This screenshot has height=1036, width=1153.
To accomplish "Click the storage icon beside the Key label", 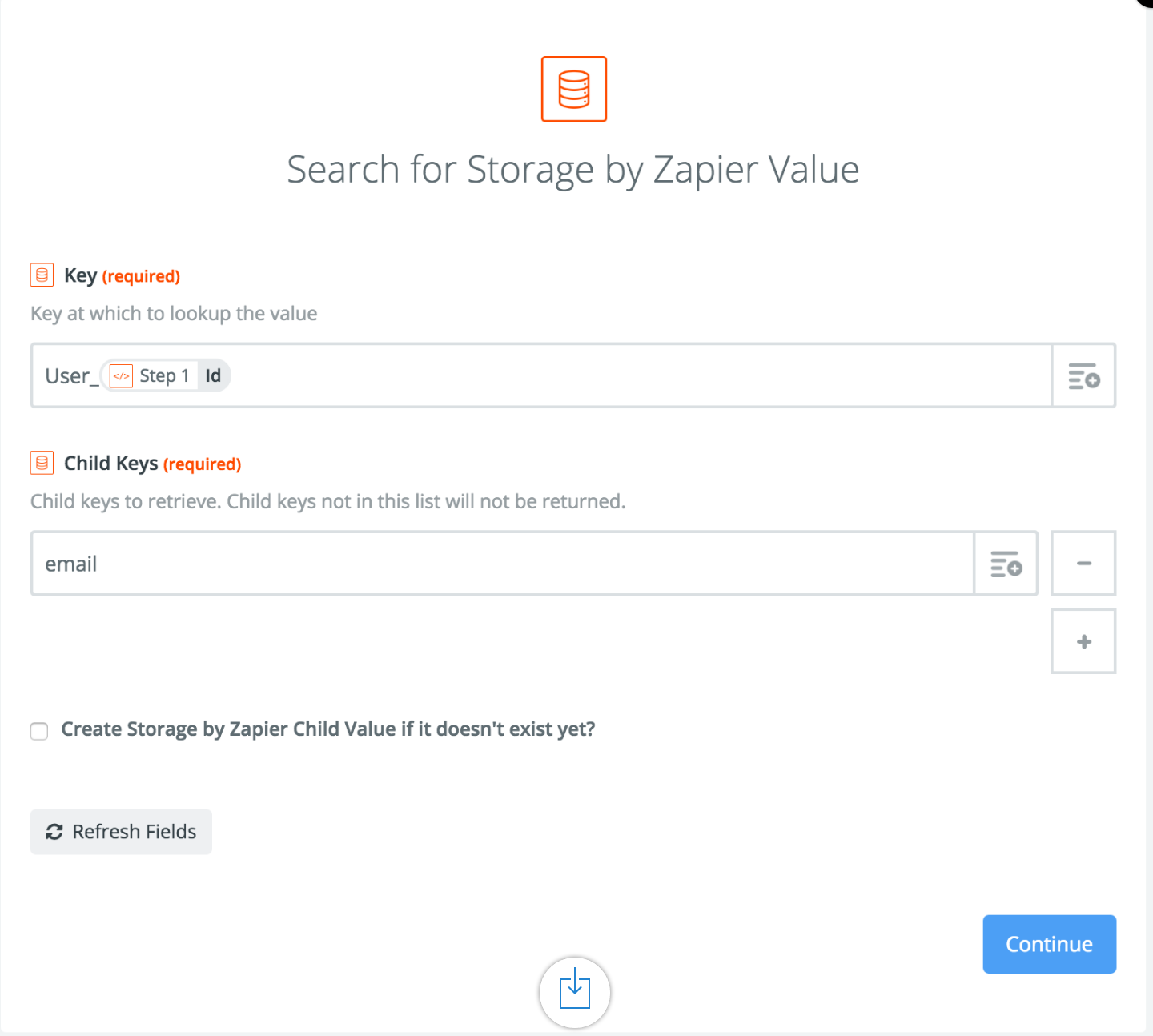I will [x=42, y=275].
